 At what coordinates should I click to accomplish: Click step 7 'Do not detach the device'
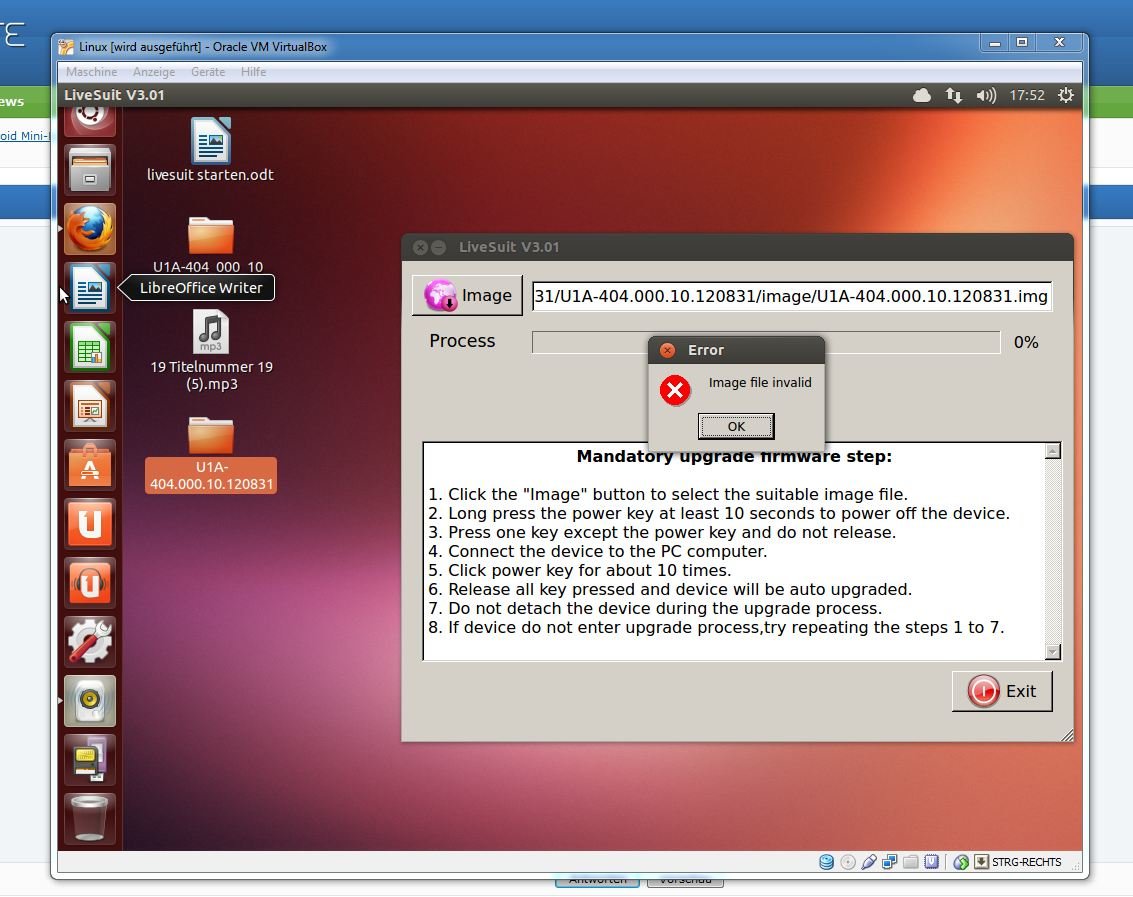click(x=655, y=608)
